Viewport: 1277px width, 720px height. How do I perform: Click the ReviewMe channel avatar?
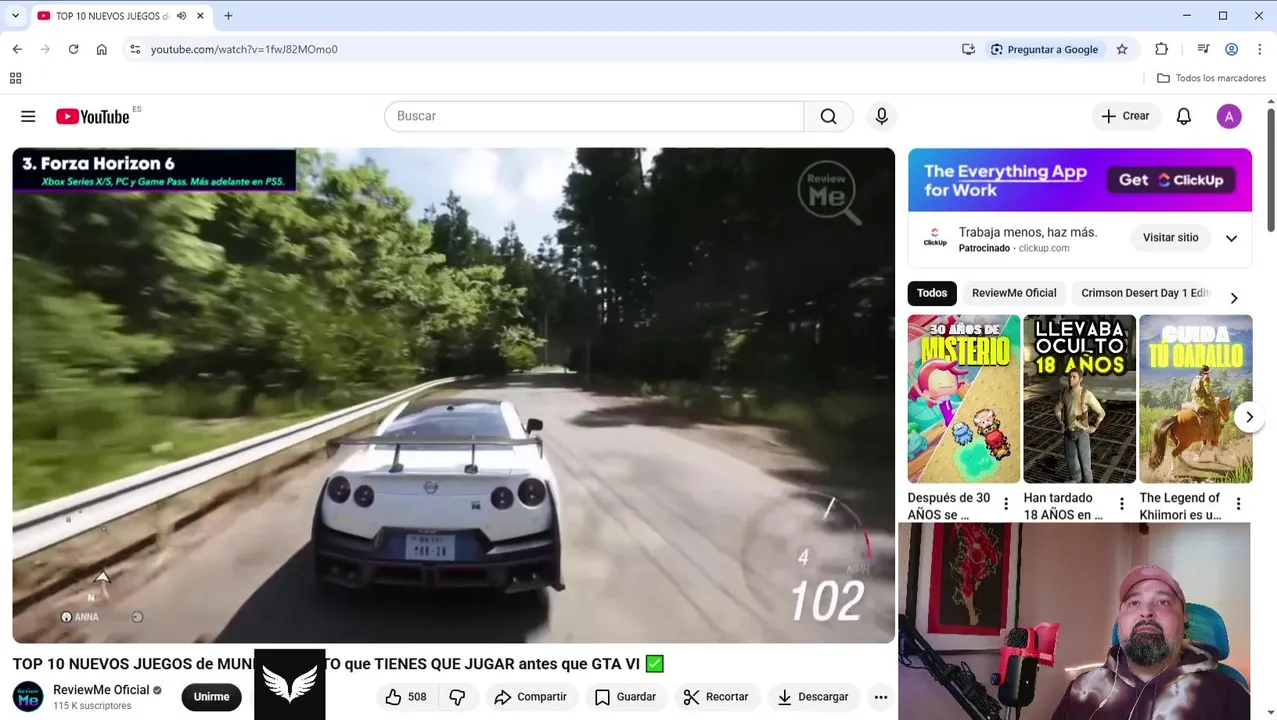28,697
